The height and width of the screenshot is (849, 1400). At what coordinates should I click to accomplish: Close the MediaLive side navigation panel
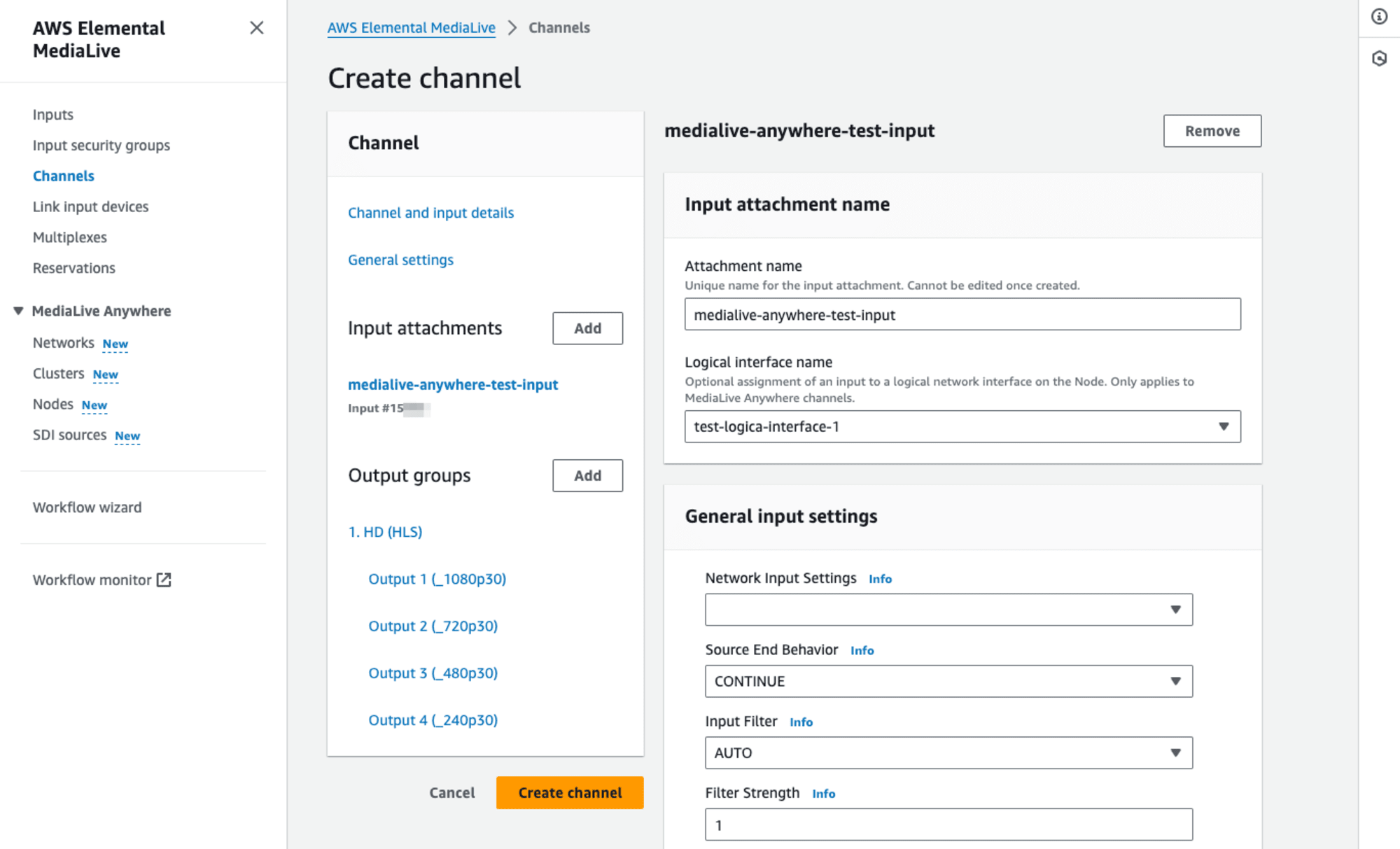[257, 28]
